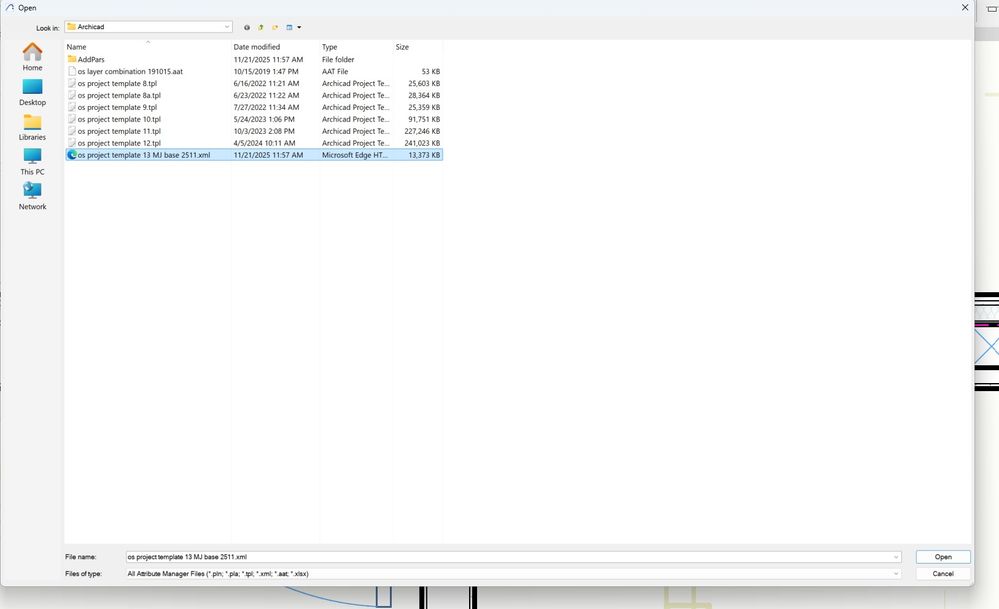Select os project template 10.tpl
This screenshot has width=999, height=609.
[x=119, y=119]
